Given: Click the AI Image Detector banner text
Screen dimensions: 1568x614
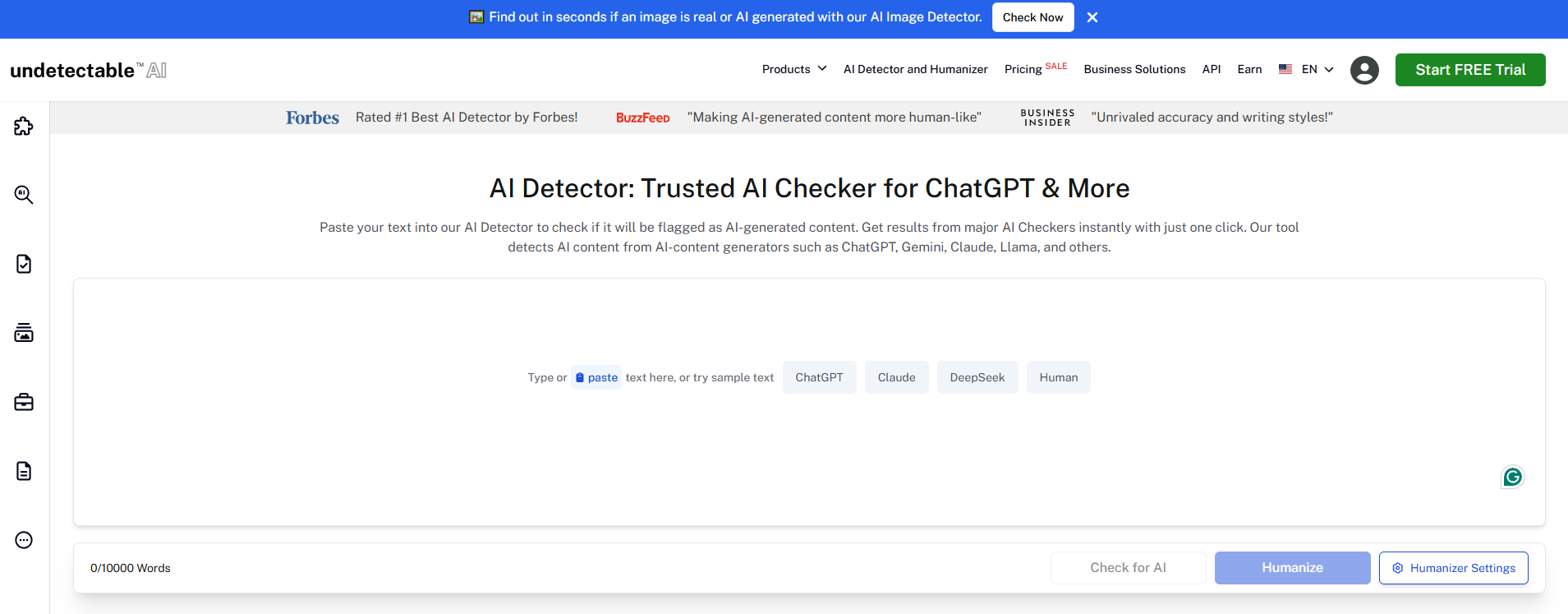Looking at the screenshot, I should pos(735,17).
